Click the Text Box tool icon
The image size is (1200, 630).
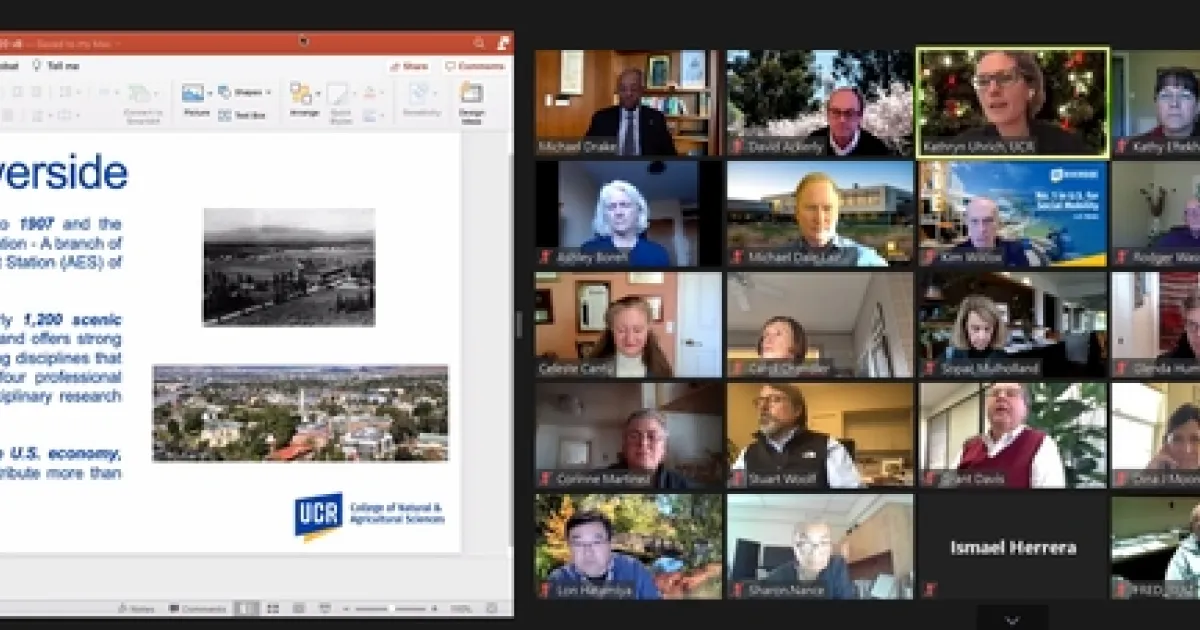[x=225, y=115]
